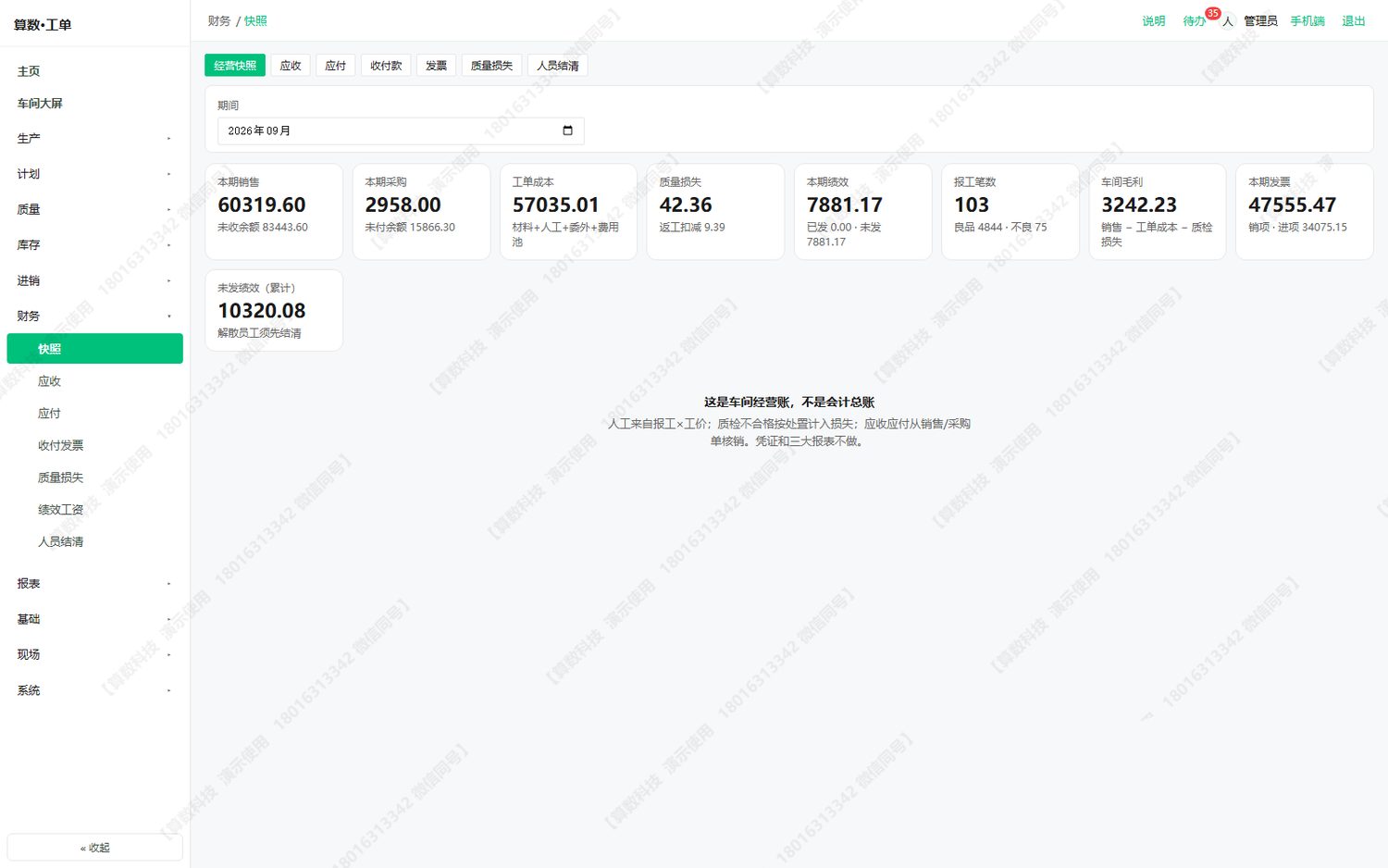Expand the 质量 sidebar menu

[94, 210]
